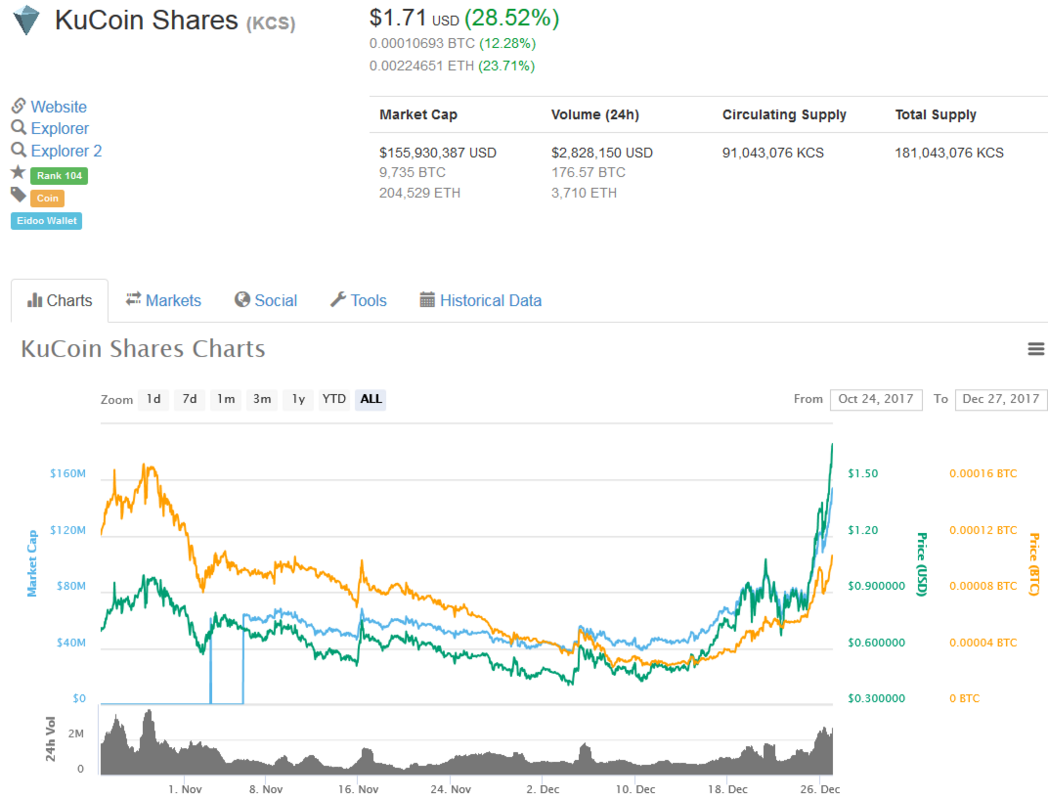Click the 26. Dec x-axis label

(820, 789)
